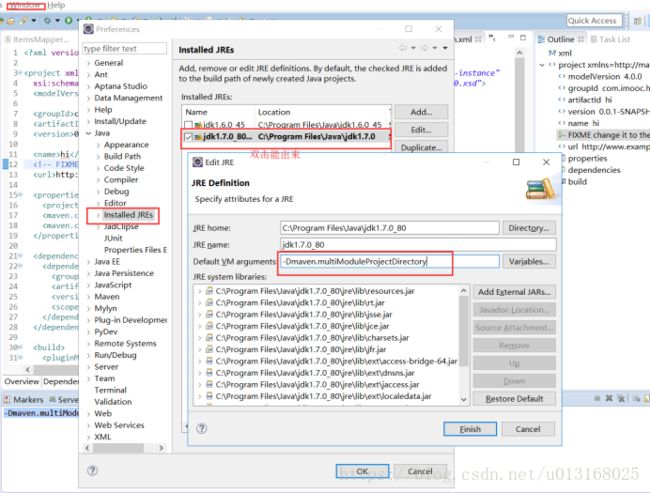Click Finish in Edit JRE dialog
The image size is (650, 493).
(x=470, y=429)
